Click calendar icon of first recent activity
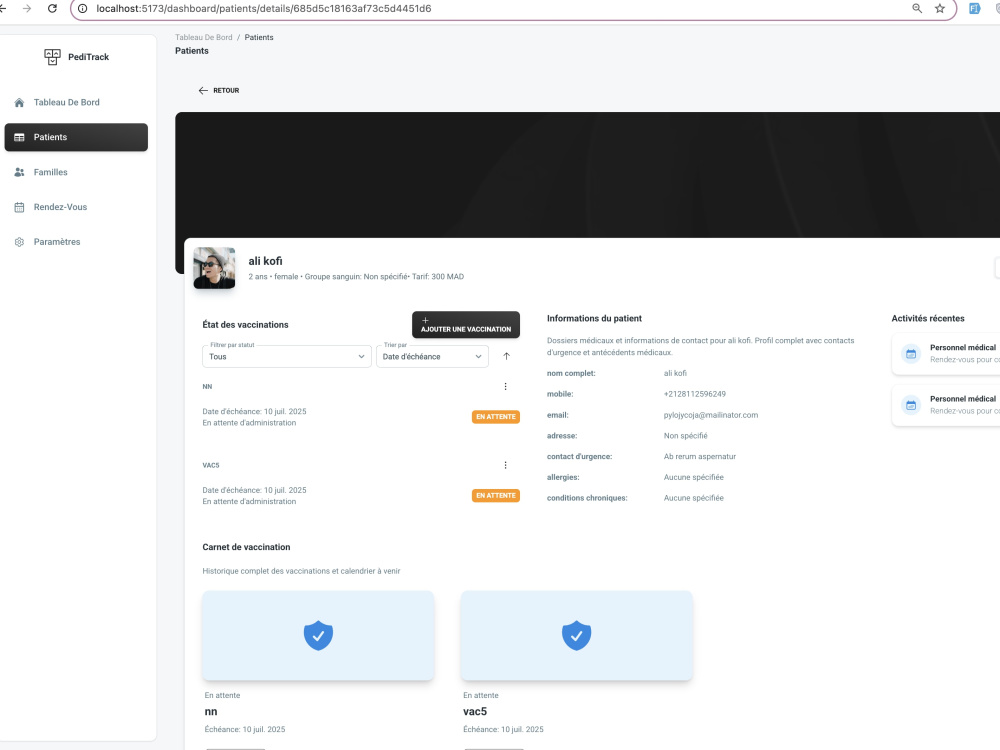This screenshot has height=750, width=1000. 911,354
